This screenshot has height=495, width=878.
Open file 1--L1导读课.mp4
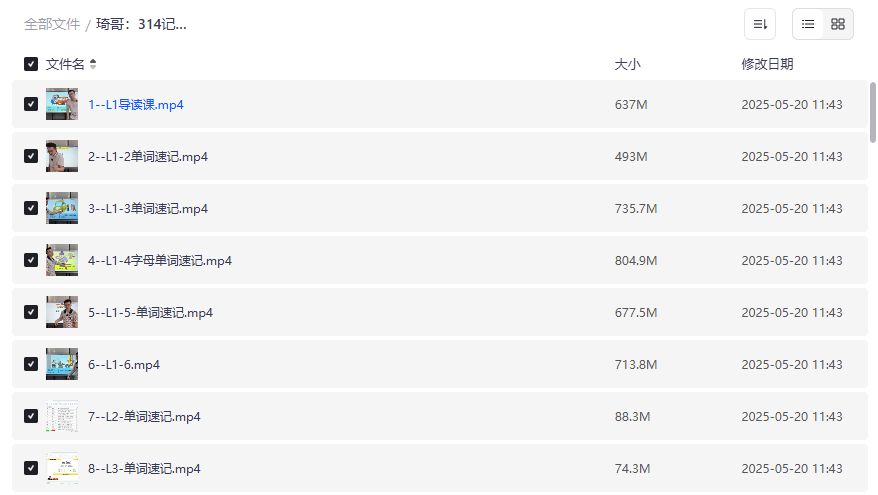[x=136, y=104]
